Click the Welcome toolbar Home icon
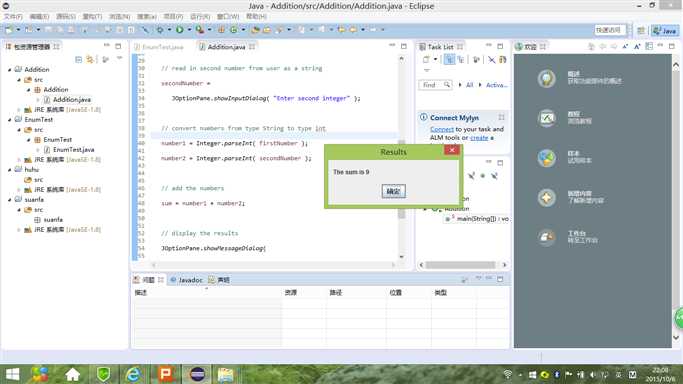The width and height of the screenshot is (683, 384). click(591, 46)
